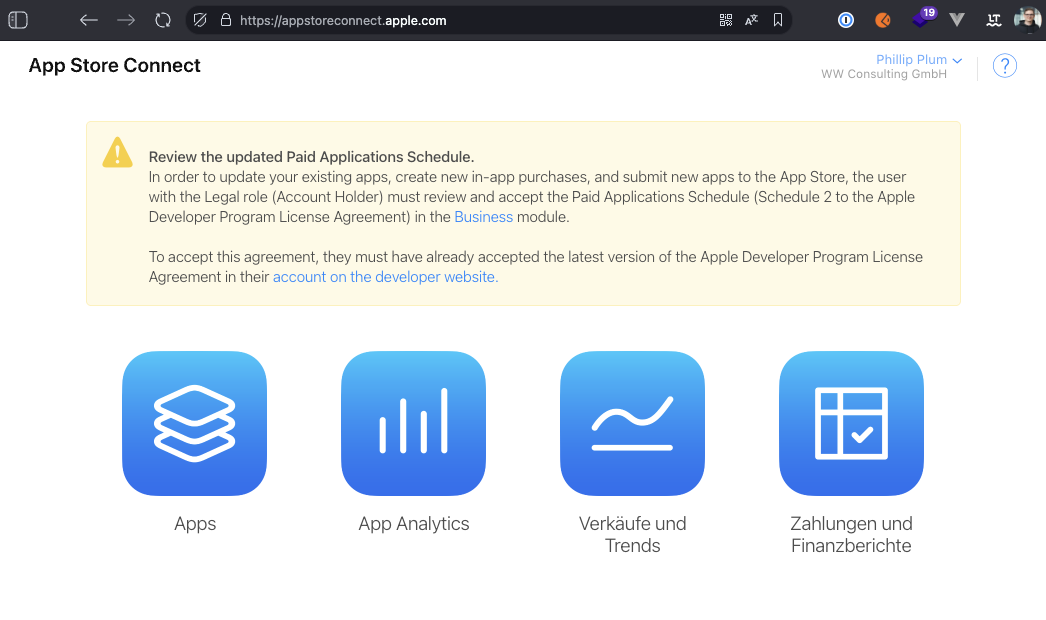This screenshot has height=620, width=1046.
Task: Open the extension with 19 badge
Action: coord(921,19)
